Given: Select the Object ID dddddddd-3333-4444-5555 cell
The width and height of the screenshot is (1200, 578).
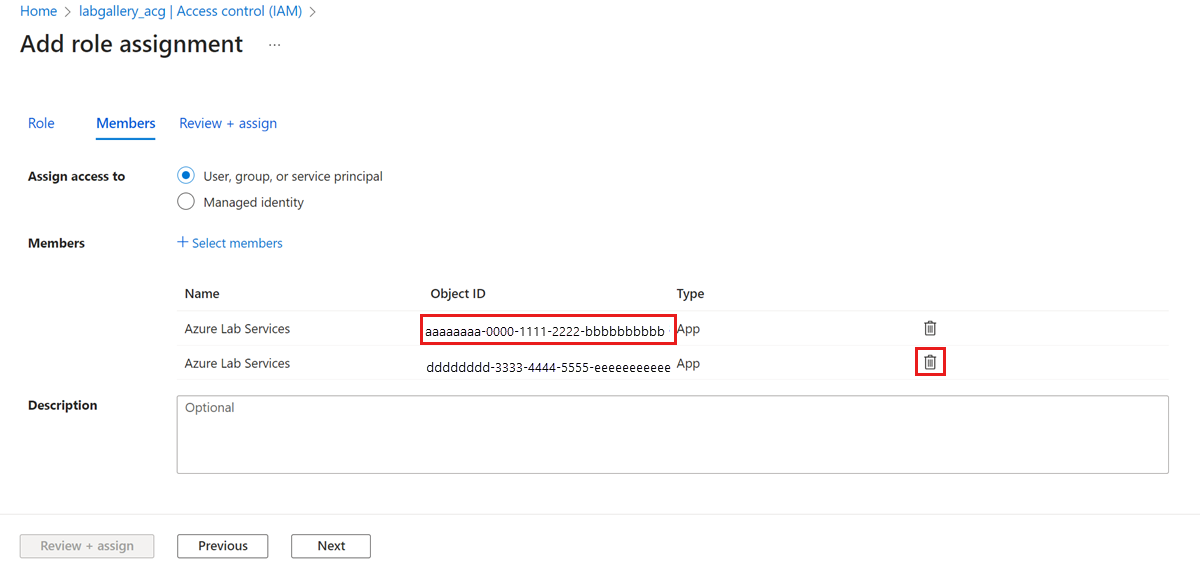Looking at the screenshot, I should pyautogui.click(x=548, y=367).
